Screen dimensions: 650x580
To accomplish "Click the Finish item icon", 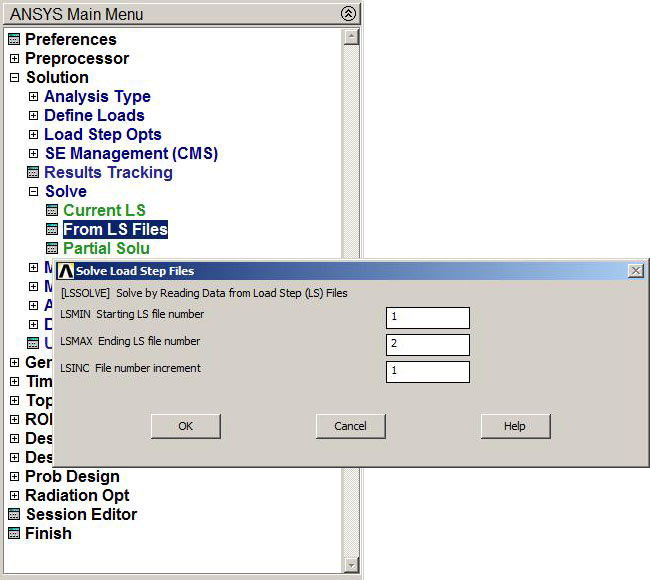I will click(14, 534).
